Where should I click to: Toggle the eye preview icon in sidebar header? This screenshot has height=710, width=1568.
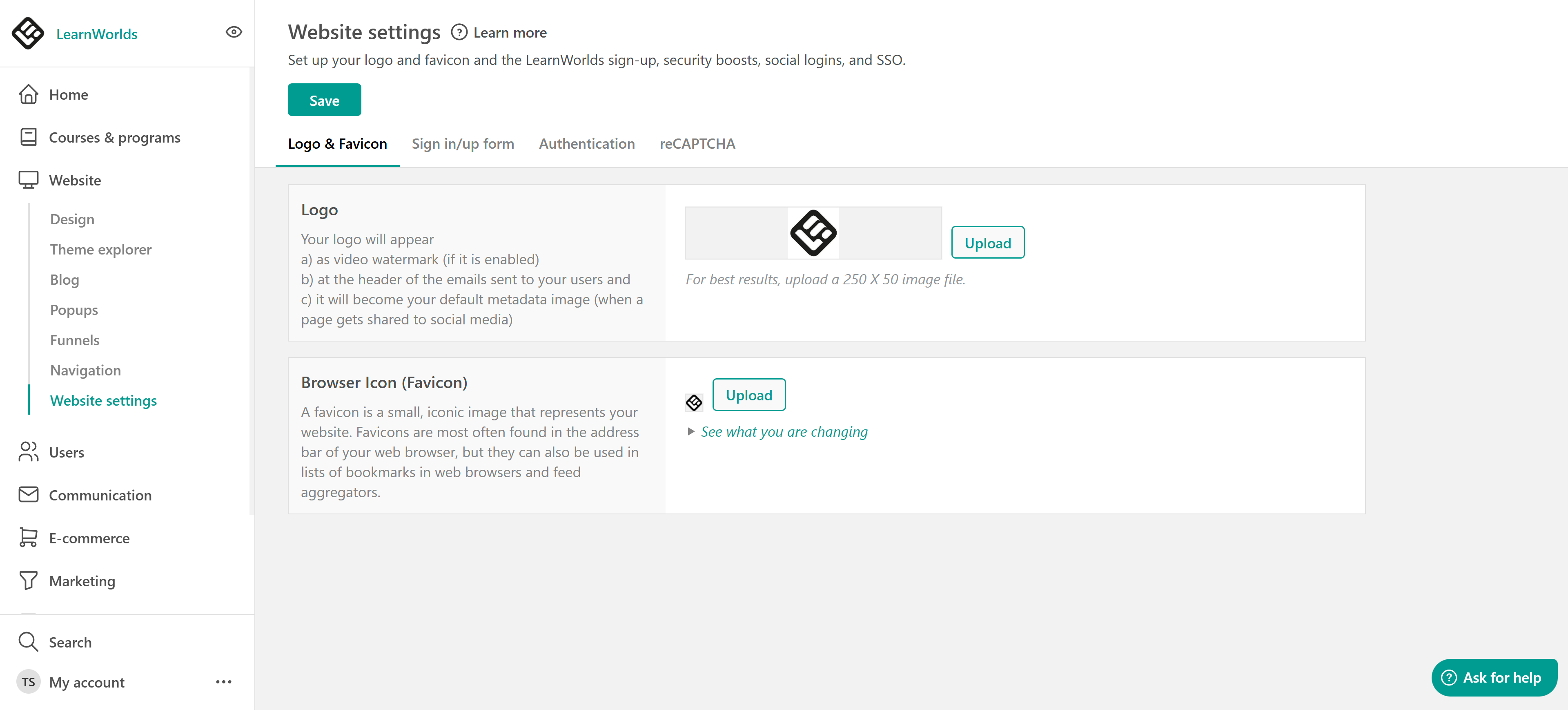tap(234, 32)
